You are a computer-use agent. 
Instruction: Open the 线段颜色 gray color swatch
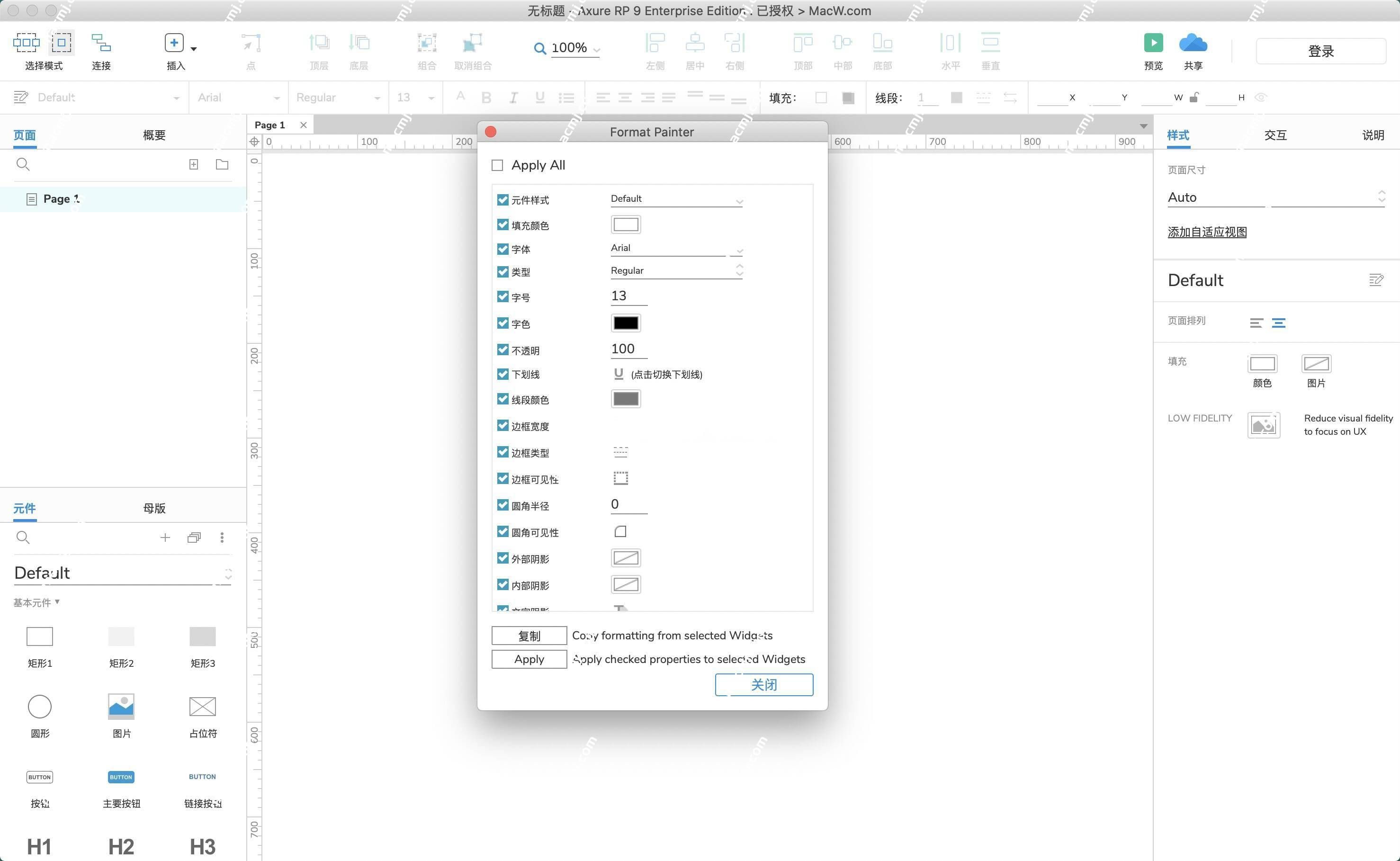626,399
